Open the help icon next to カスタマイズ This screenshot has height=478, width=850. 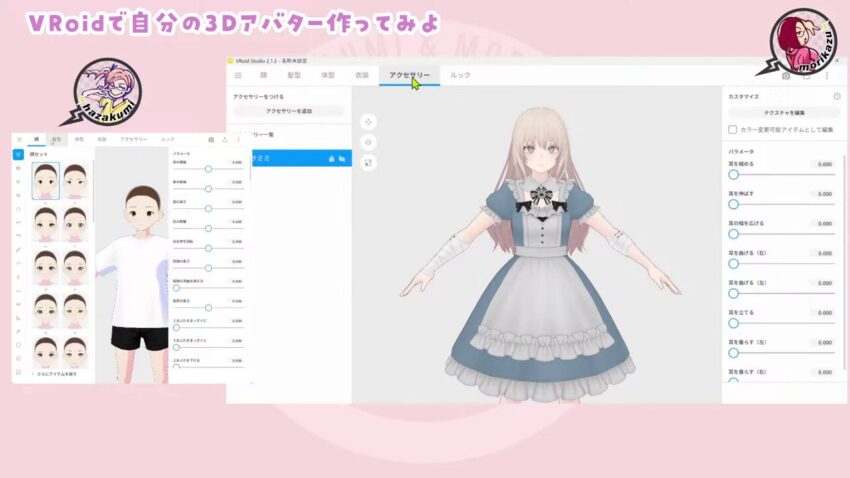pos(836,96)
